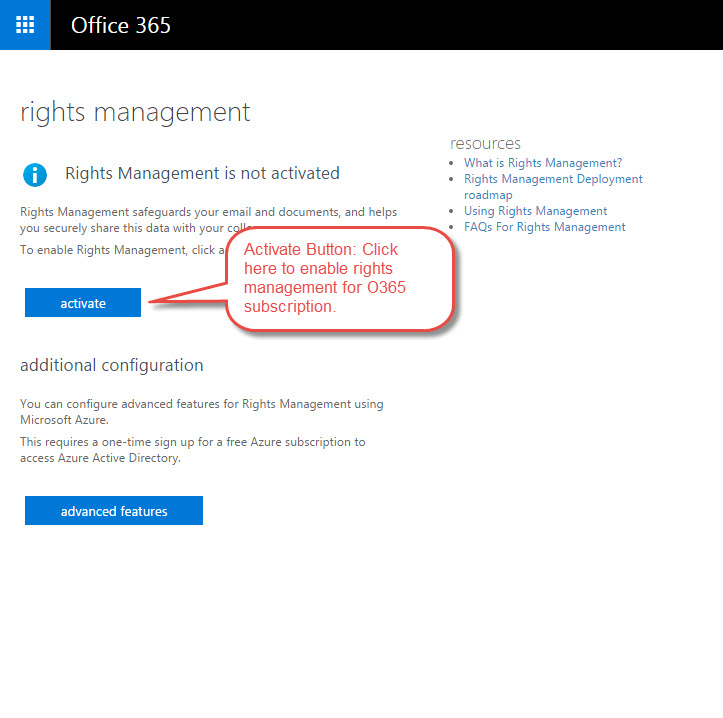
Task: Click the 'This requires a one-time sign up' paragraph
Action: click(x=192, y=450)
